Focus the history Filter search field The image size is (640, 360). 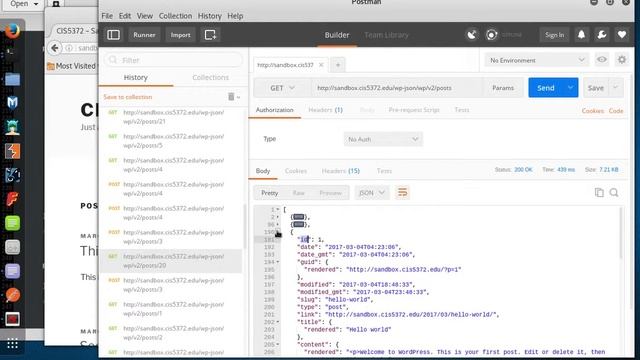click(173, 60)
